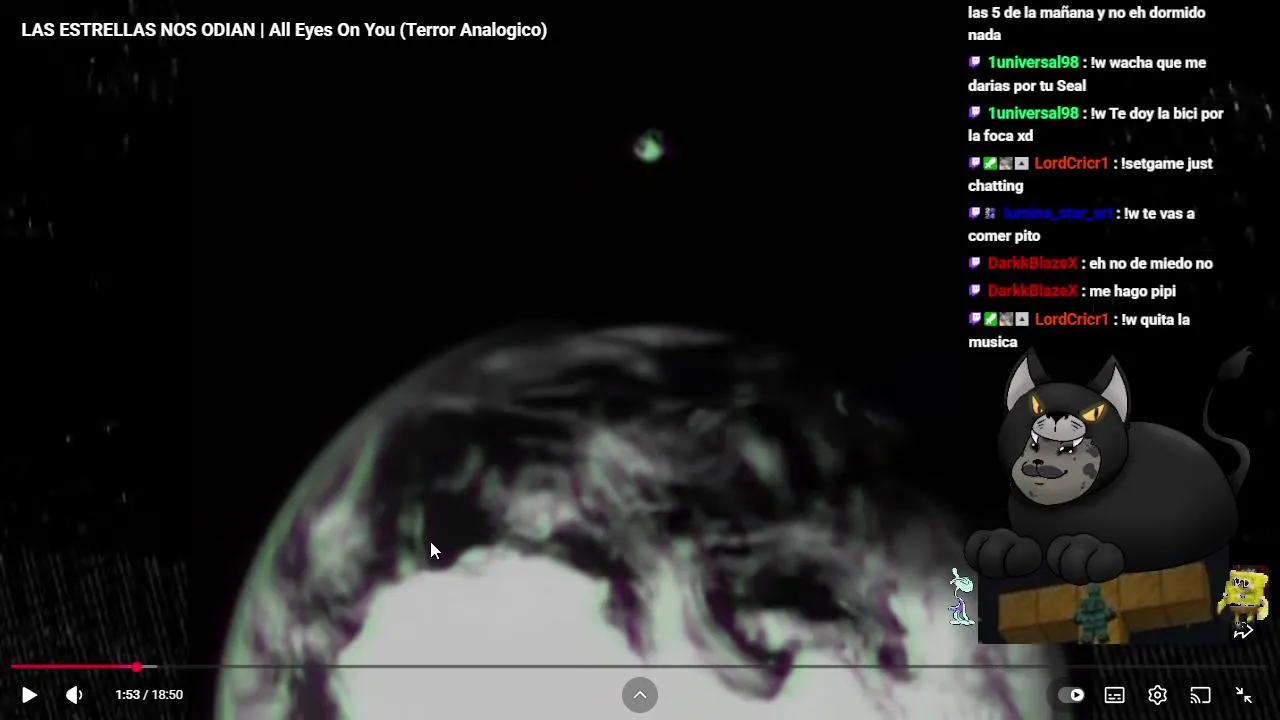
Task: Play the paused video
Action: point(29,695)
